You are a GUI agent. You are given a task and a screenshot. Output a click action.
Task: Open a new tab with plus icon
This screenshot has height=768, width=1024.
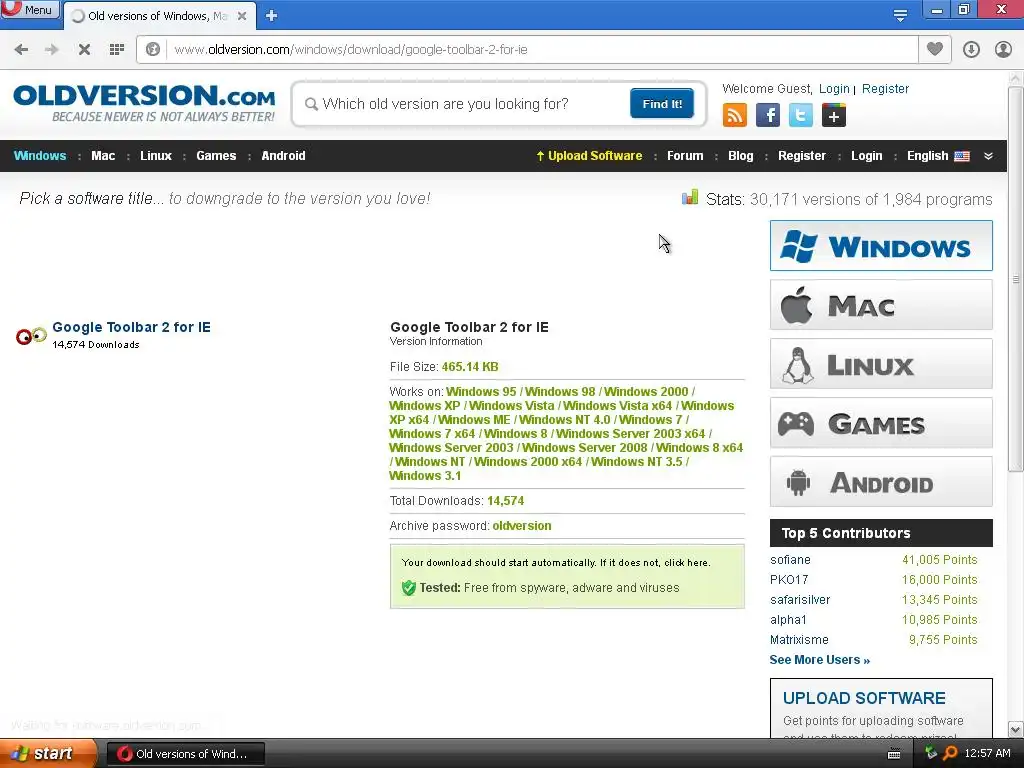272,16
